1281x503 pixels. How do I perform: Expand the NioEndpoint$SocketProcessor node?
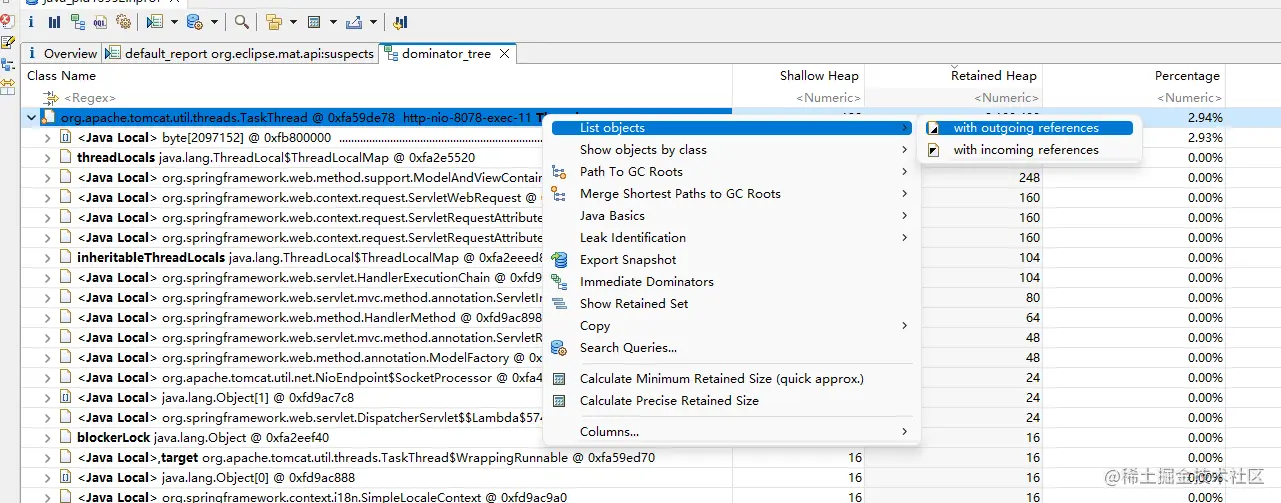[x=47, y=378]
